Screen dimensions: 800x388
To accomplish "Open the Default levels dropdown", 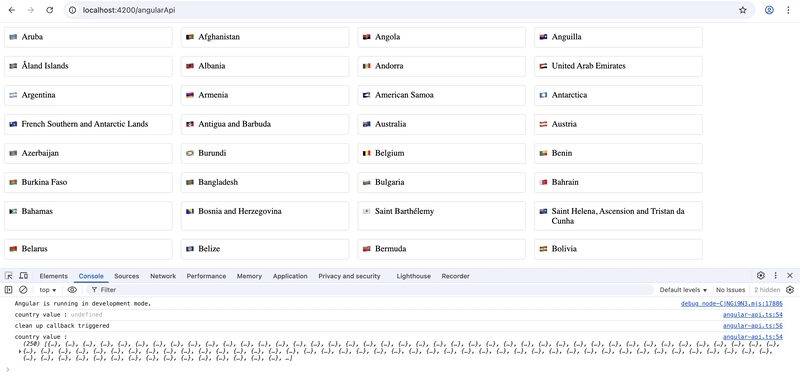I will (x=683, y=289).
